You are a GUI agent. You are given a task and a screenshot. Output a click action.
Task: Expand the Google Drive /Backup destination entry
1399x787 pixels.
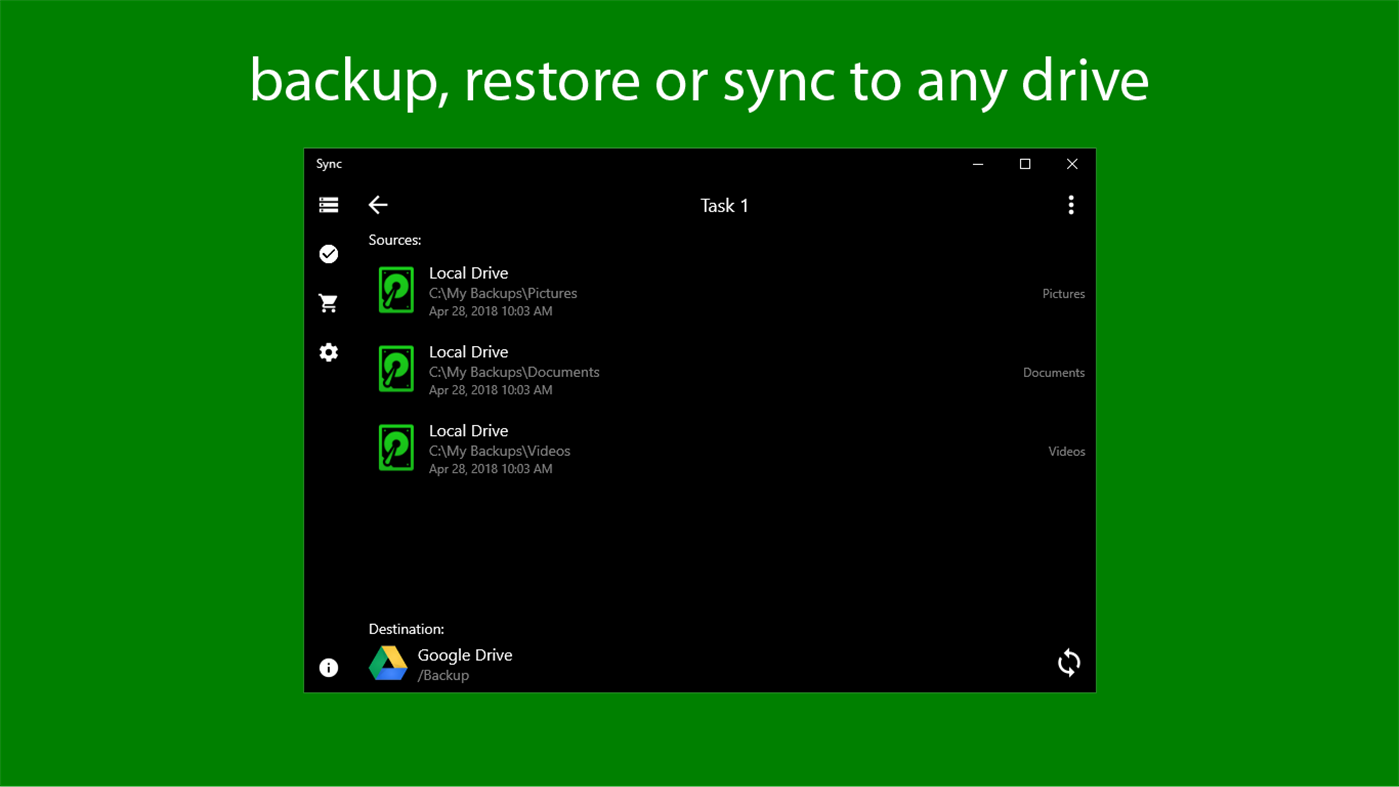click(465, 663)
